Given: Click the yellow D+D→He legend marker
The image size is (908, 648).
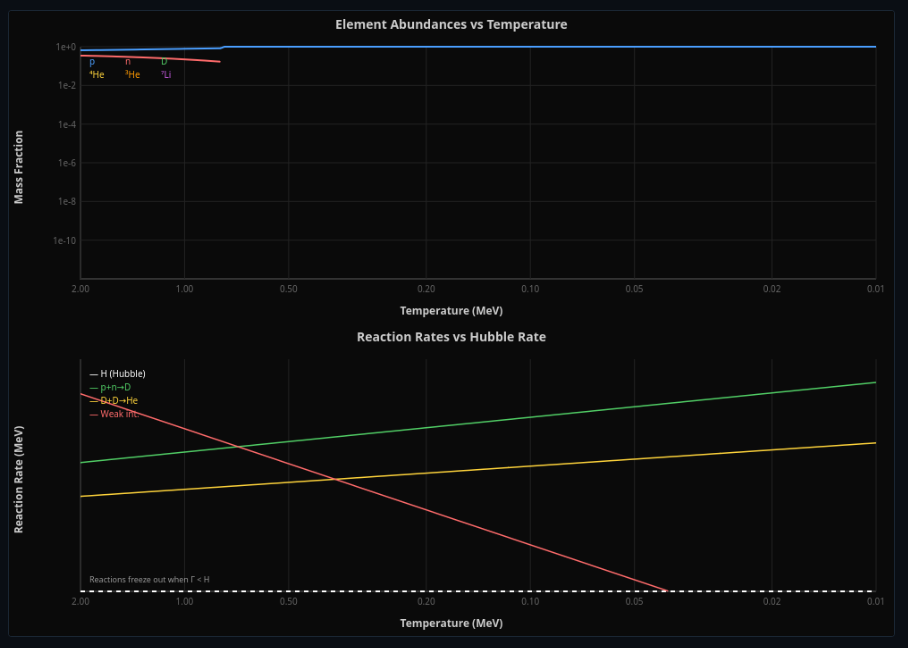Looking at the screenshot, I should (92, 400).
